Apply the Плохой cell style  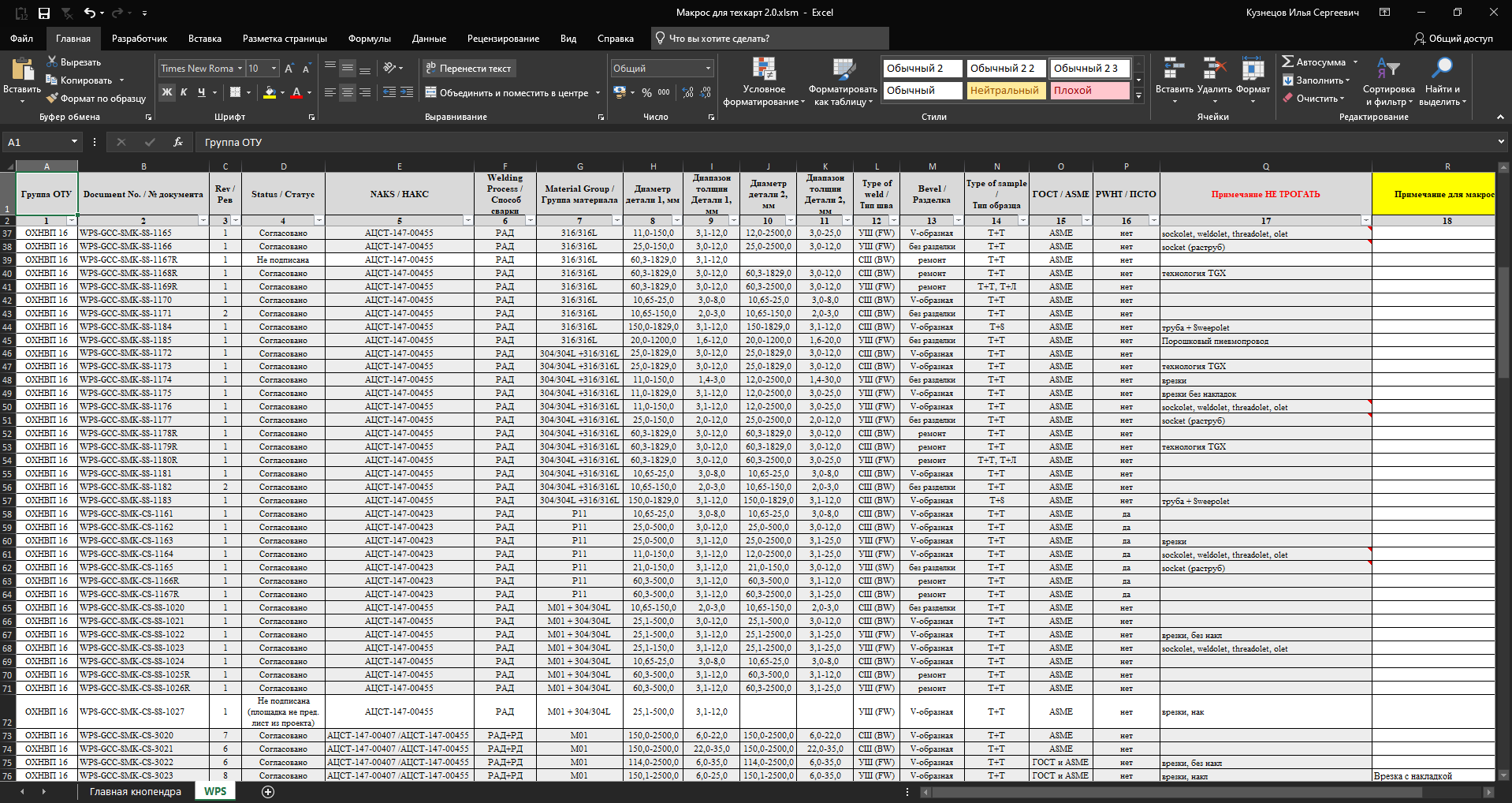[x=1089, y=91]
